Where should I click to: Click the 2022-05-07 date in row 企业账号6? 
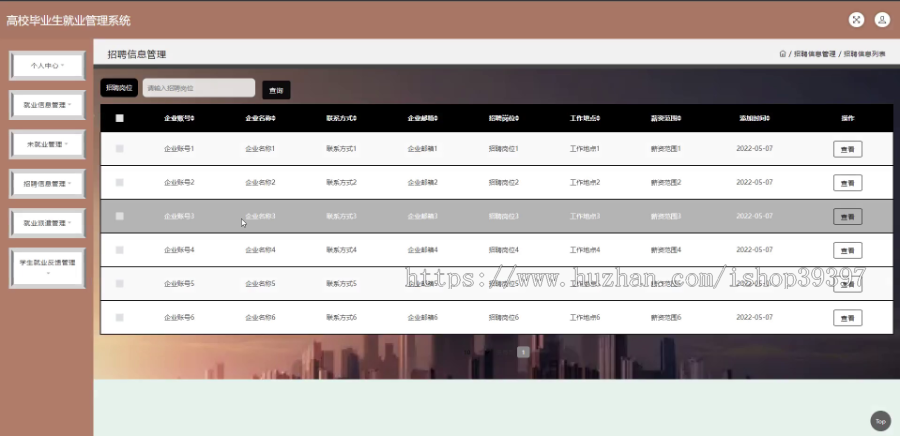click(754, 317)
